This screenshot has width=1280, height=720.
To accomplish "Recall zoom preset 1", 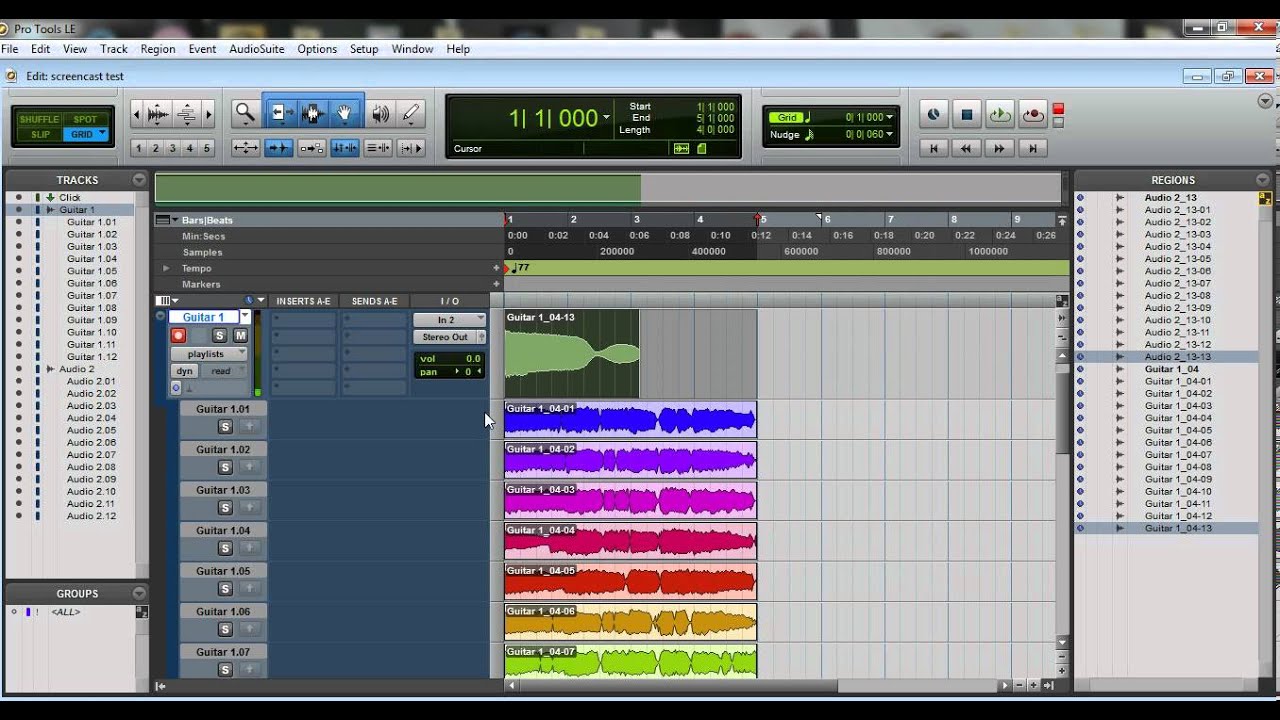I will coord(139,148).
